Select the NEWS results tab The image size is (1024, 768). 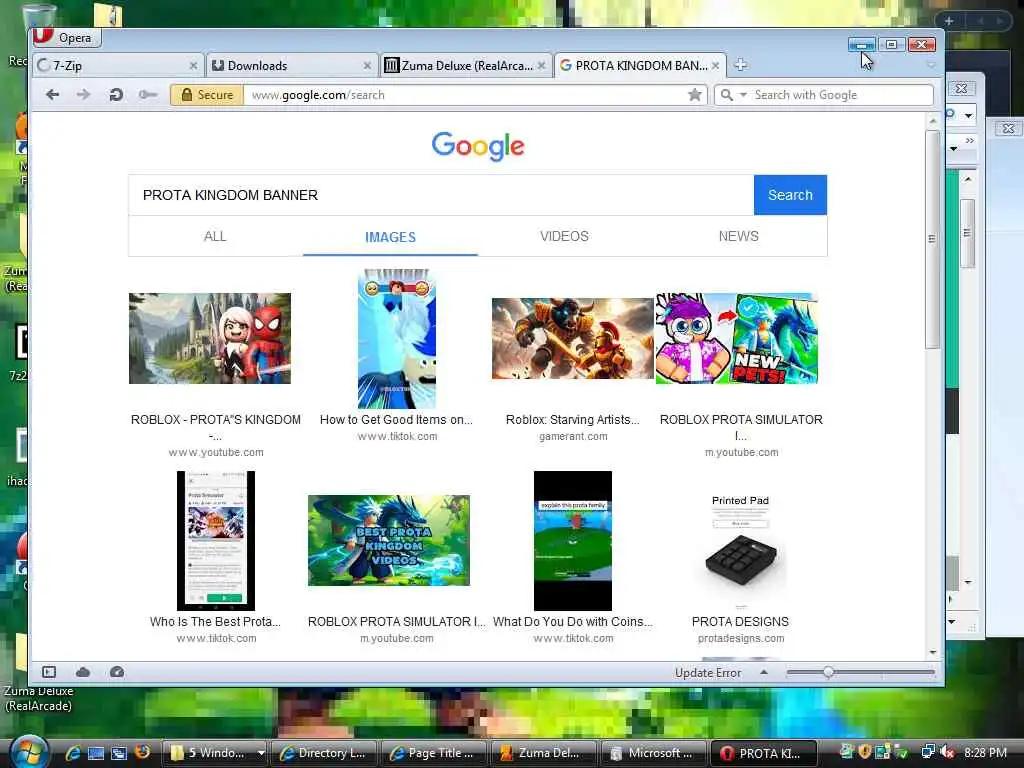(739, 236)
